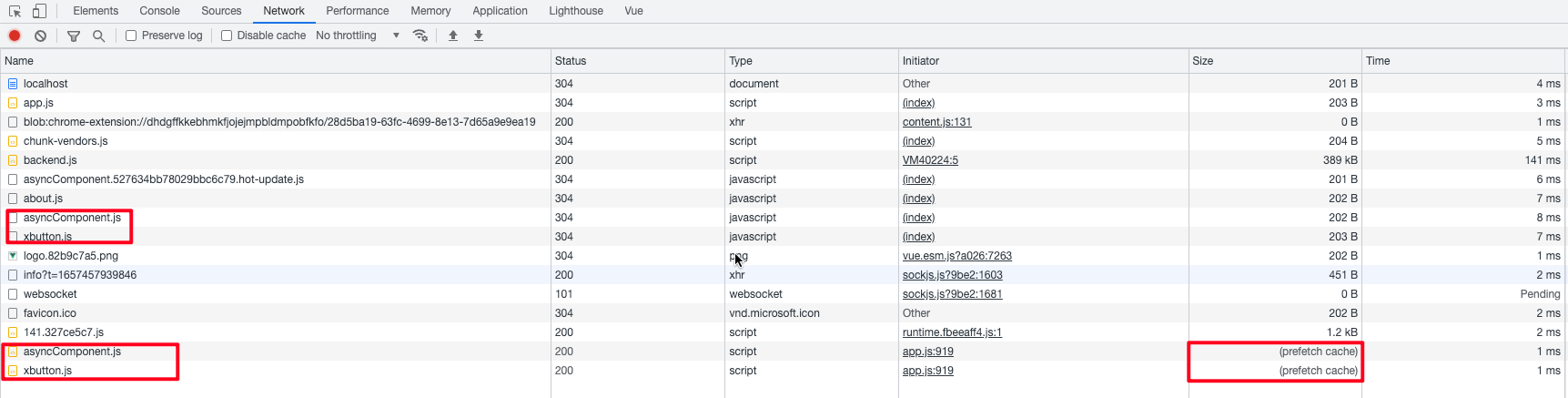Open the runtime.fbeeaff4.js:1 initiator link
The height and width of the screenshot is (398, 1568).
tap(952, 332)
